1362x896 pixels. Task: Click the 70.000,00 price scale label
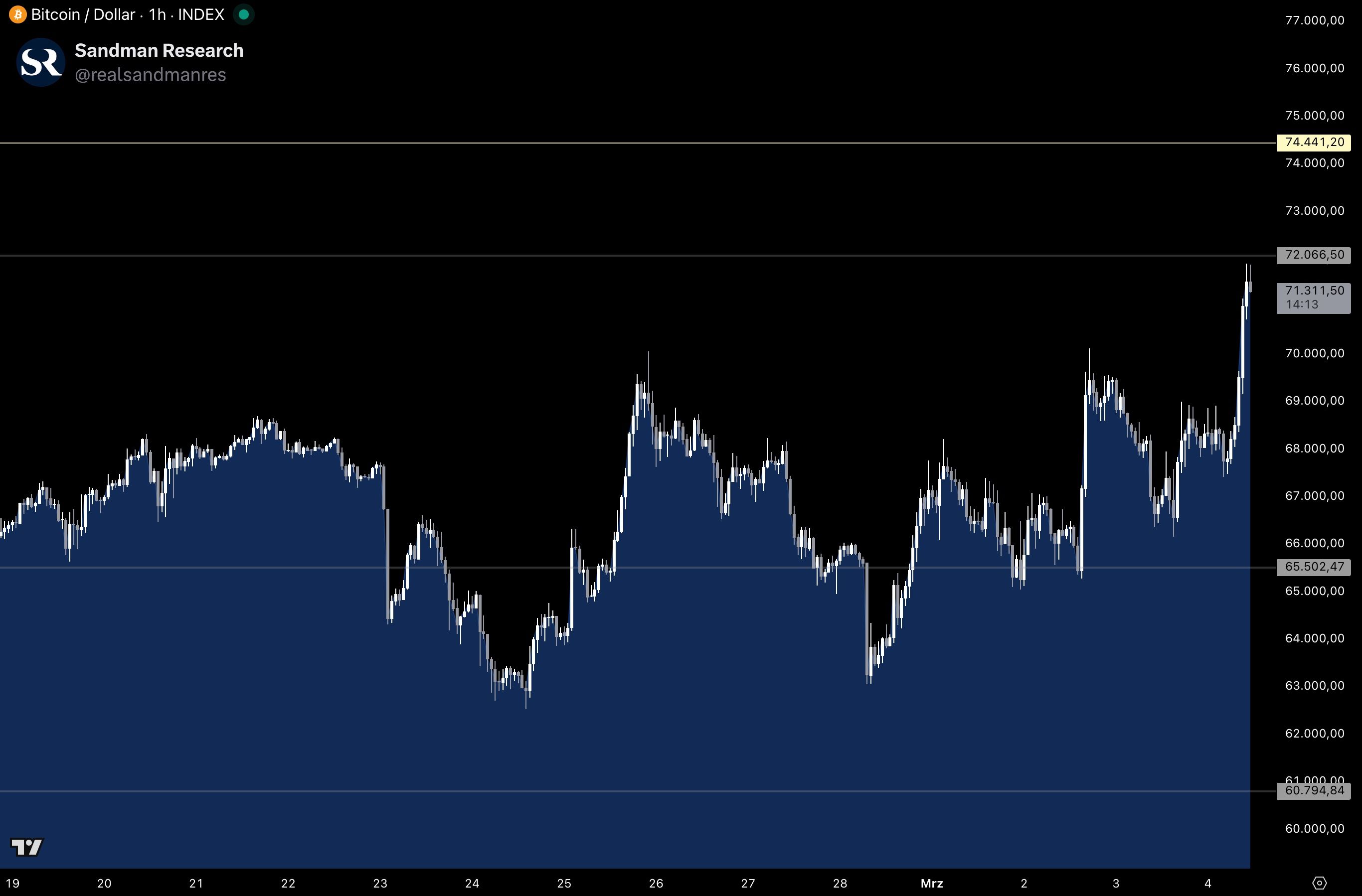1314,353
